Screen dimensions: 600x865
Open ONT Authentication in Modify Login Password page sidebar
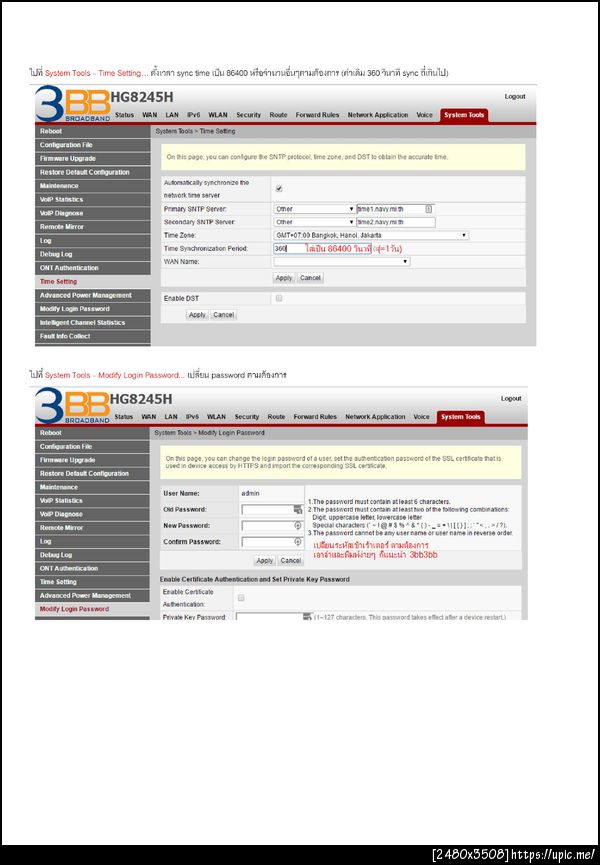[x=92, y=568]
